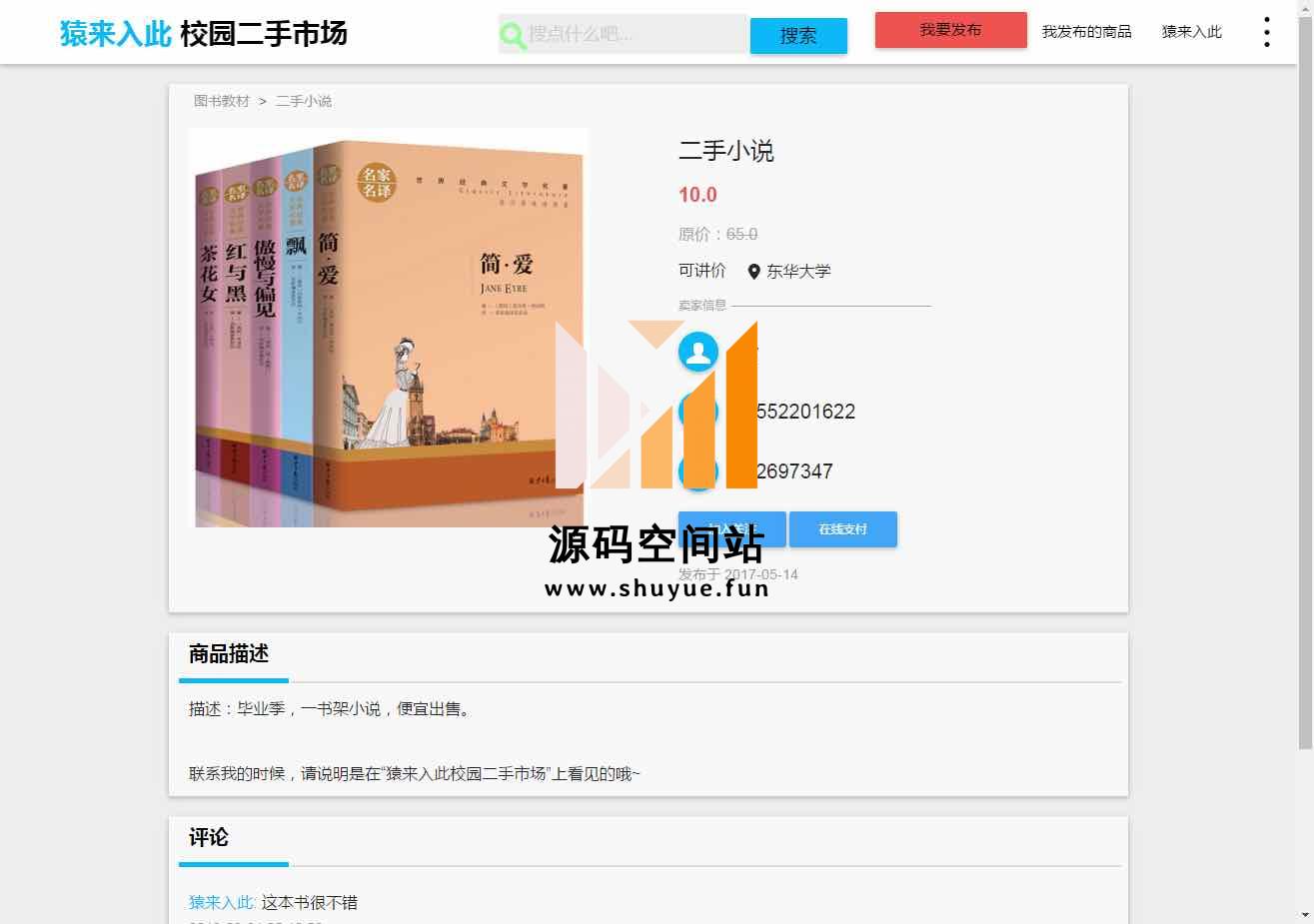Click the 校园二手市场 header title
This screenshot has height=924, width=1314.
(264, 34)
